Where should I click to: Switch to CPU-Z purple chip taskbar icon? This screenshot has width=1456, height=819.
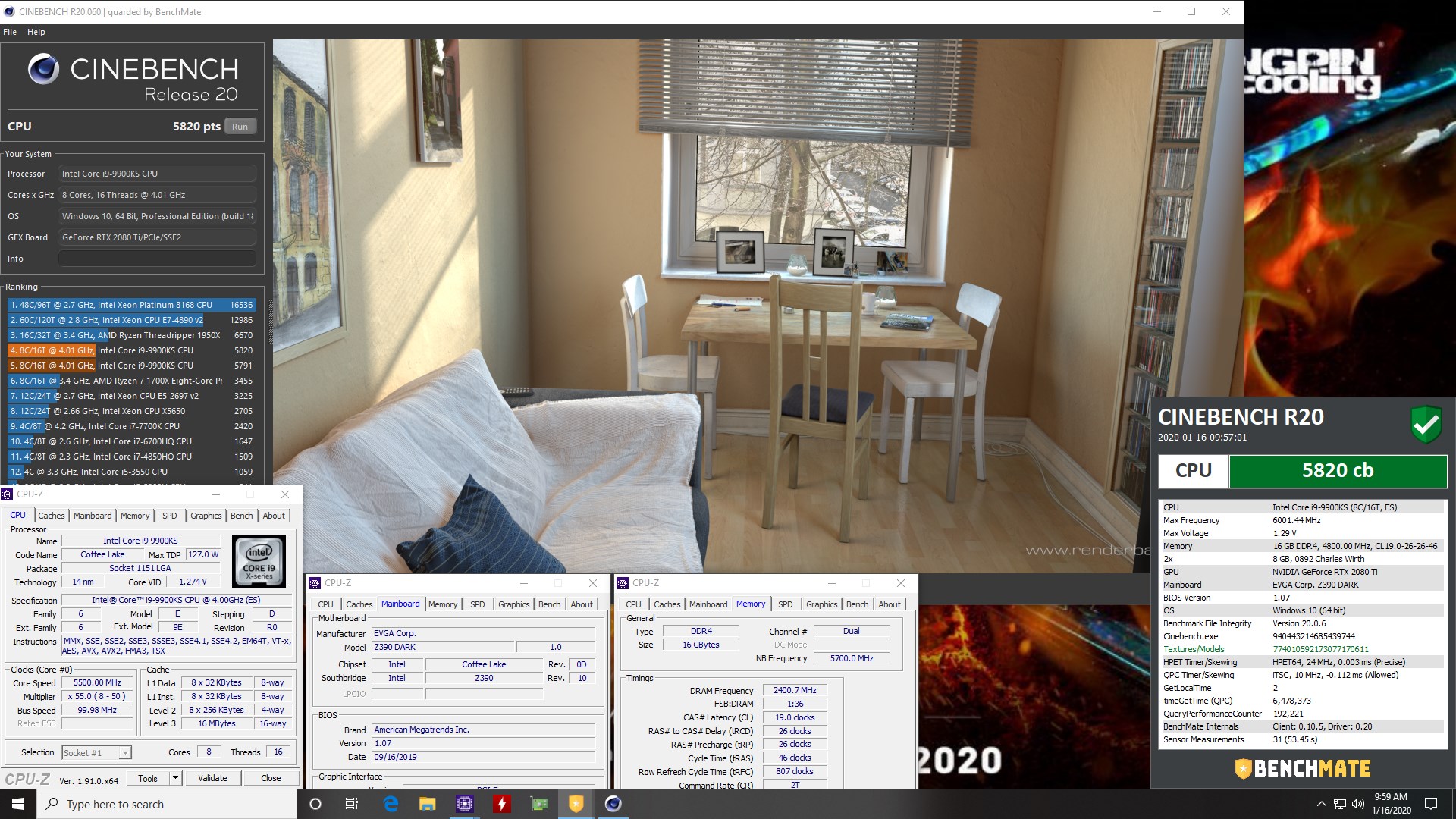tap(465, 804)
